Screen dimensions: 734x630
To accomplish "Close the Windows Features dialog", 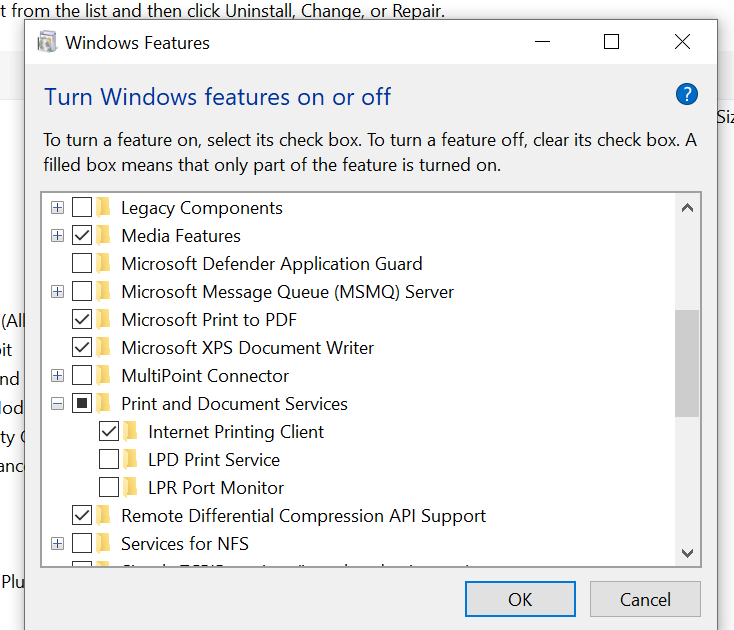I will (x=682, y=42).
